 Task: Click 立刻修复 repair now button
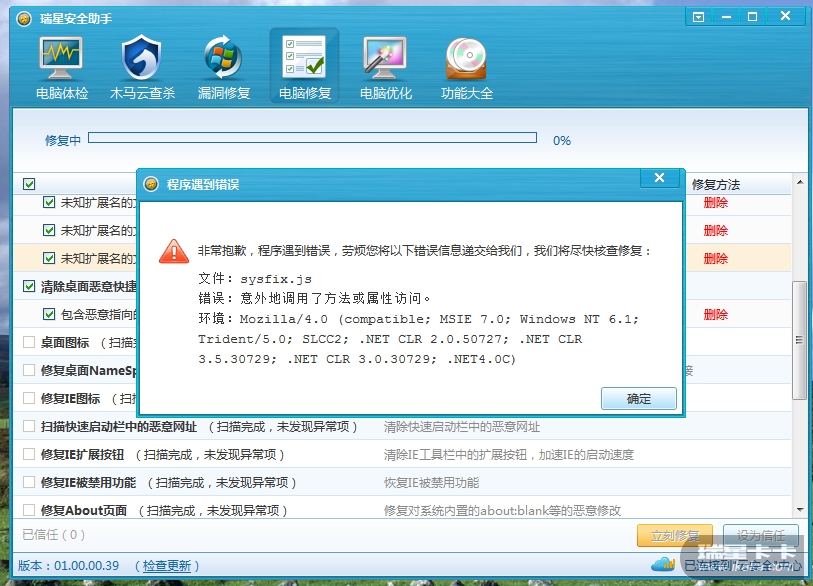[x=675, y=535]
